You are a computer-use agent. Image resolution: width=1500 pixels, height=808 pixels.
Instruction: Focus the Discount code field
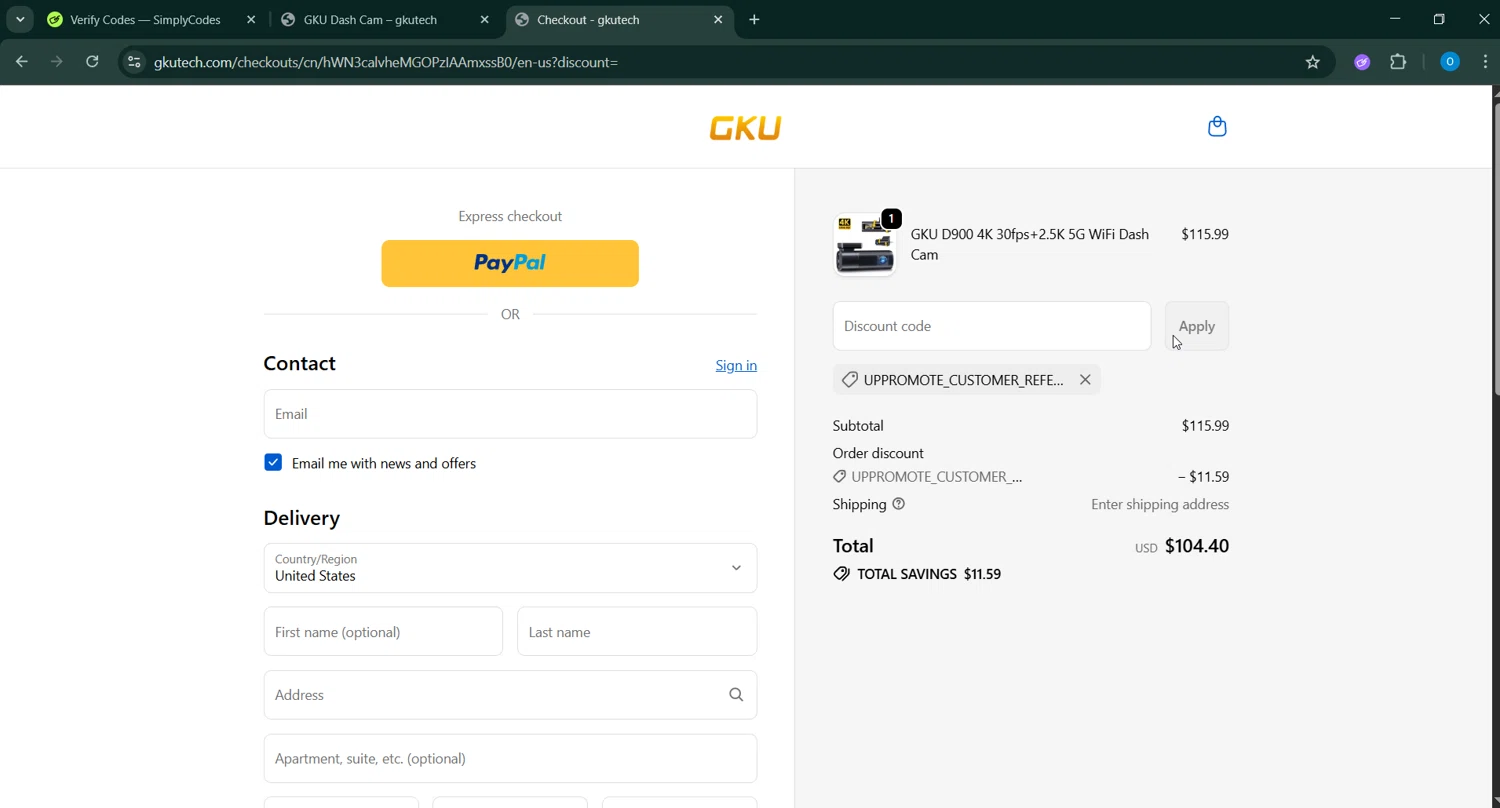[992, 326]
